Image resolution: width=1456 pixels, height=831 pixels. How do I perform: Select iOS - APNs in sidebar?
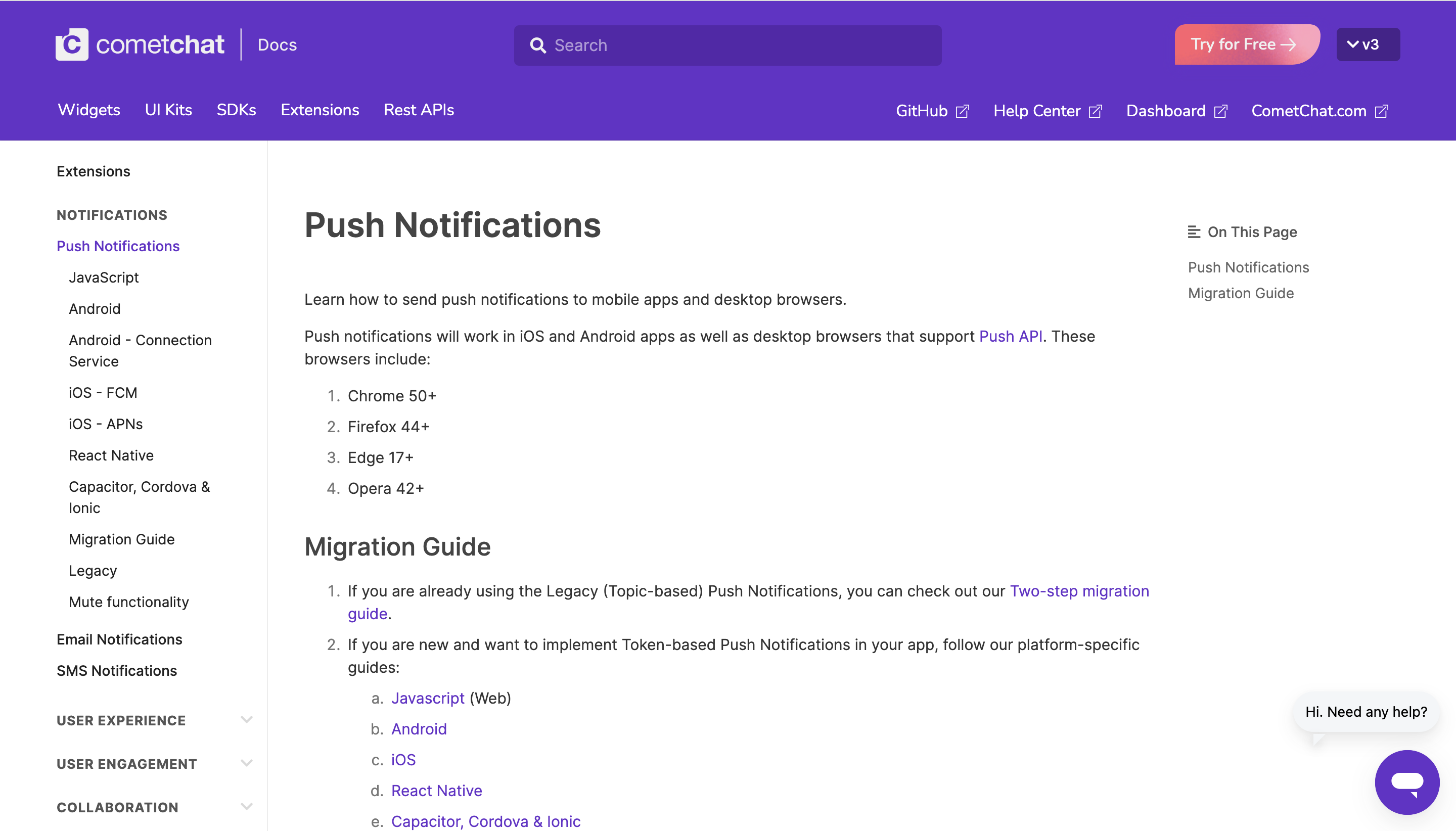point(106,424)
